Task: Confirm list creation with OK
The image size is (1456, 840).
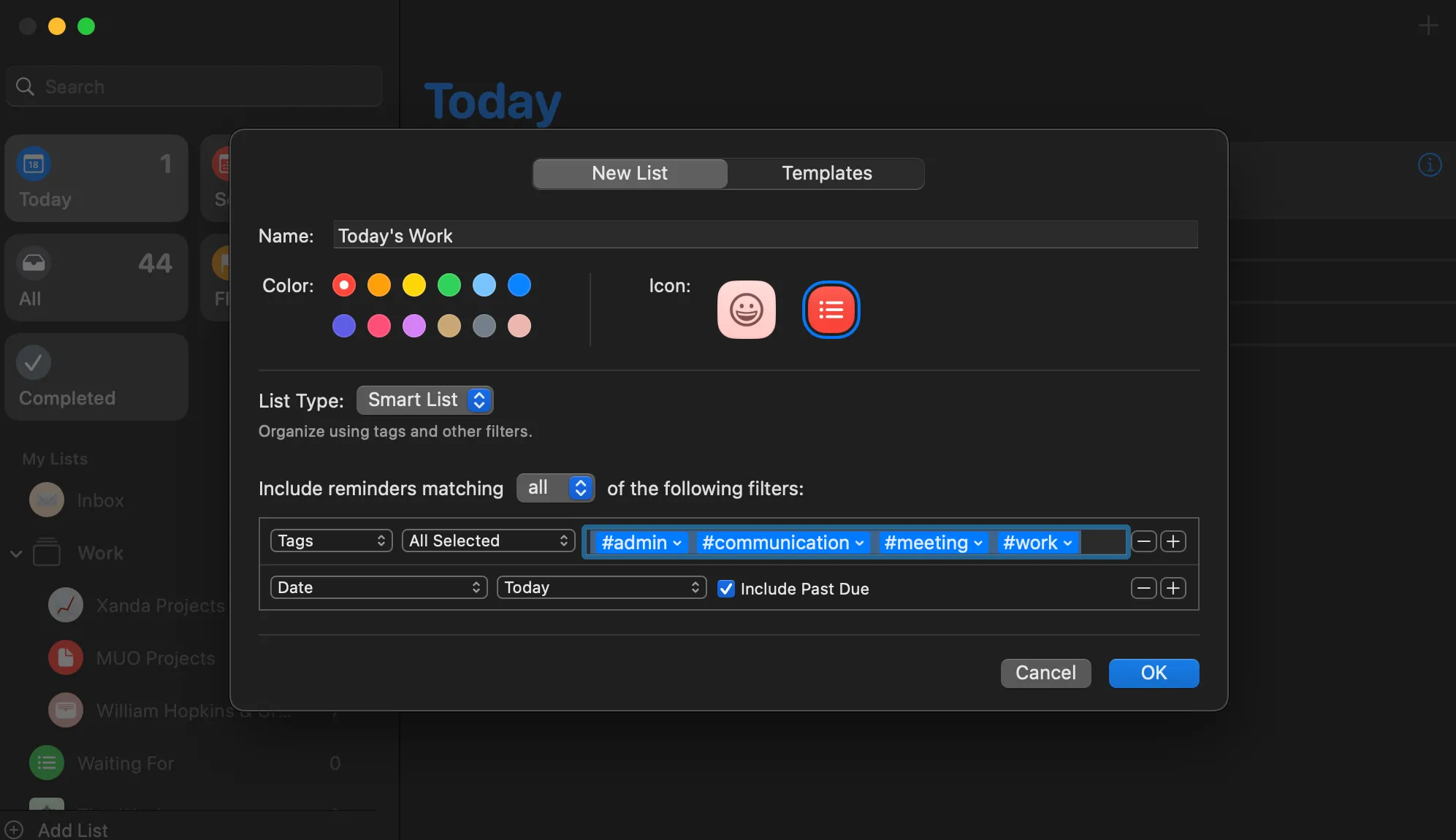Action: [x=1153, y=673]
